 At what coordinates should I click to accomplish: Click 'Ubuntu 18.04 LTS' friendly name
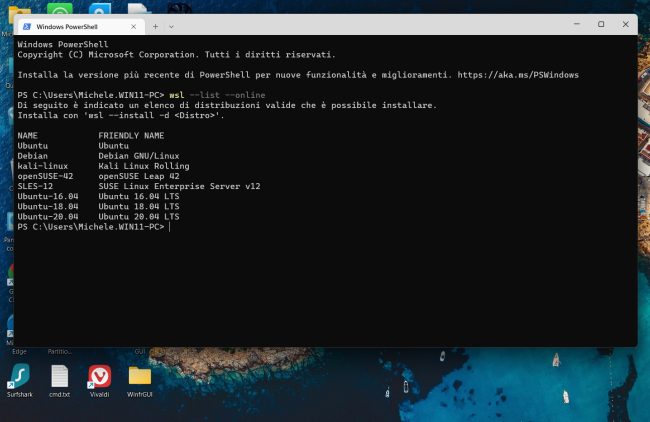[x=139, y=206]
